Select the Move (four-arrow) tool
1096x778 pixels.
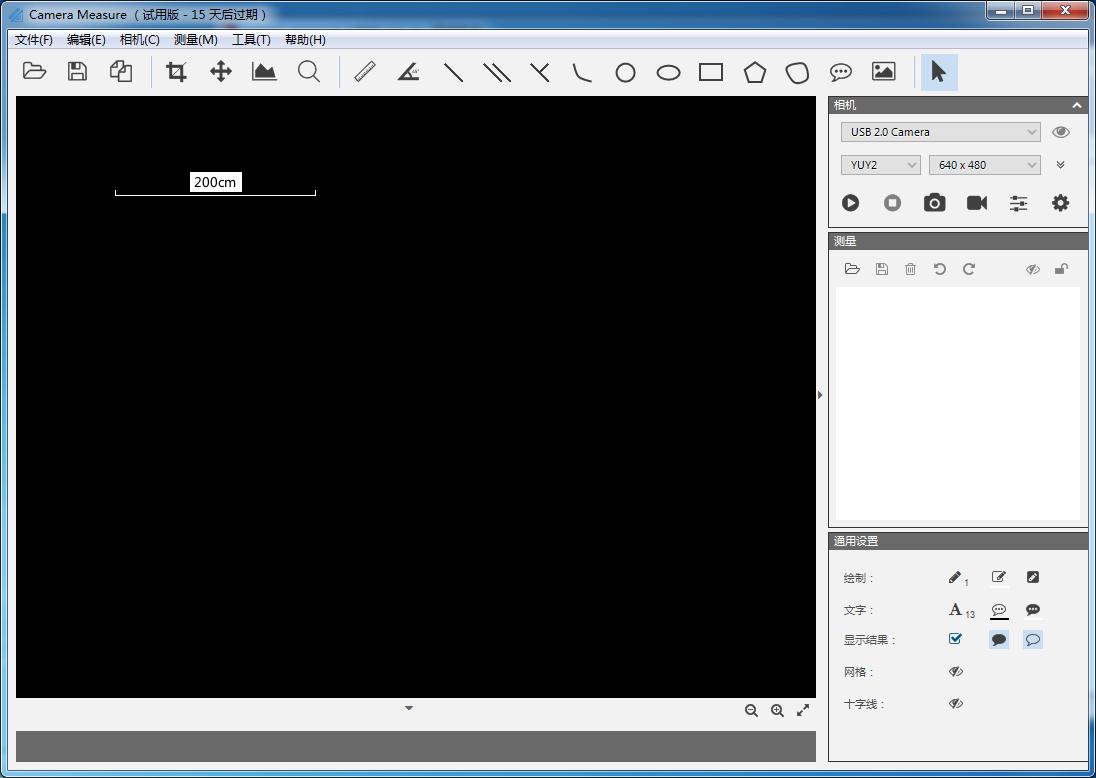(x=221, y=71)
